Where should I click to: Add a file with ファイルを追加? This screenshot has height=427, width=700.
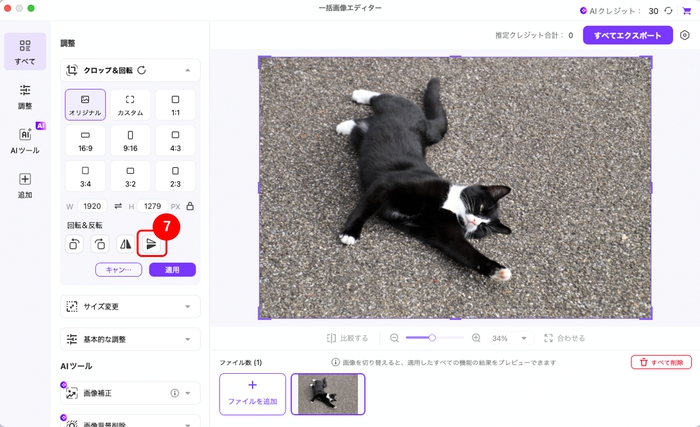(253, 394)
